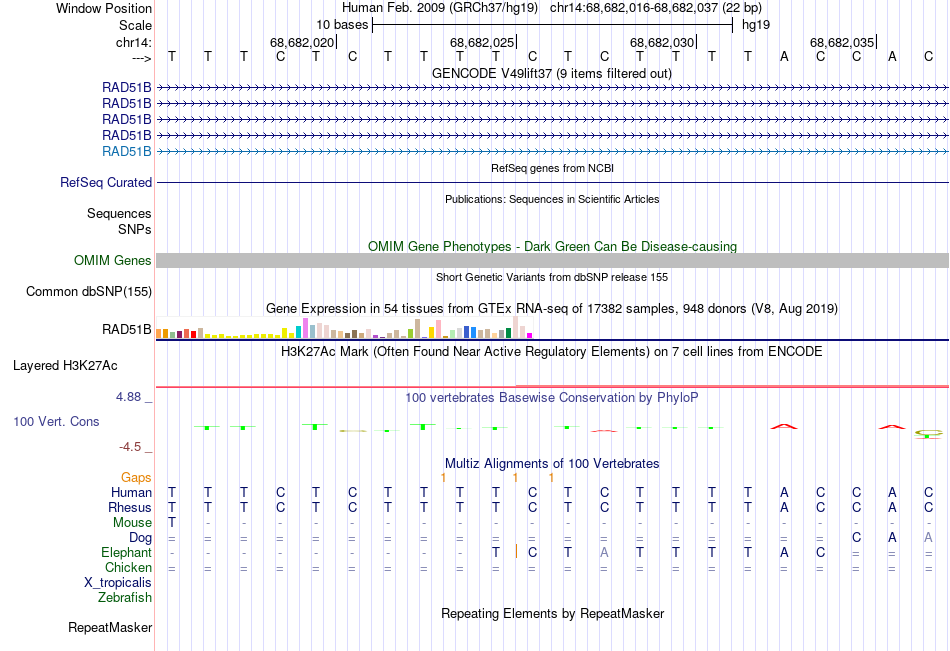Click the orange Gaps row label
Image resolution: width=950 pixels, height=651 pixels.
(136, 478)
